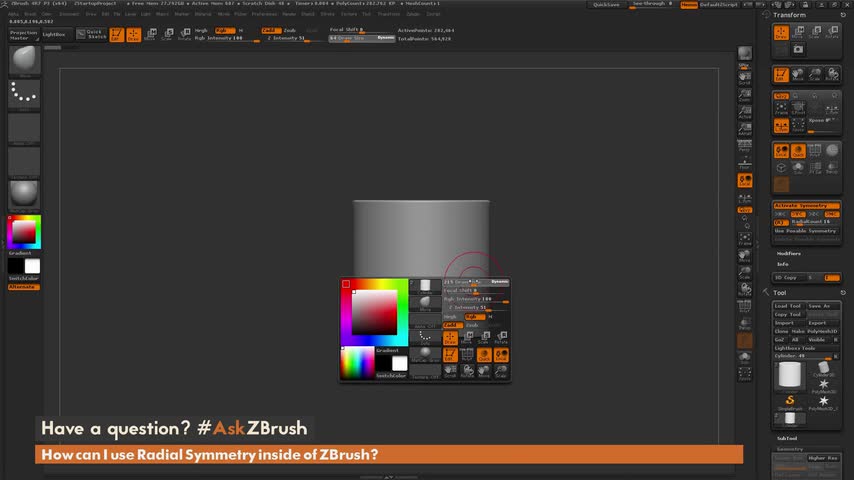Toggle Persp perspective on the right shelf
854x480 pixels.
coord(745,146)
